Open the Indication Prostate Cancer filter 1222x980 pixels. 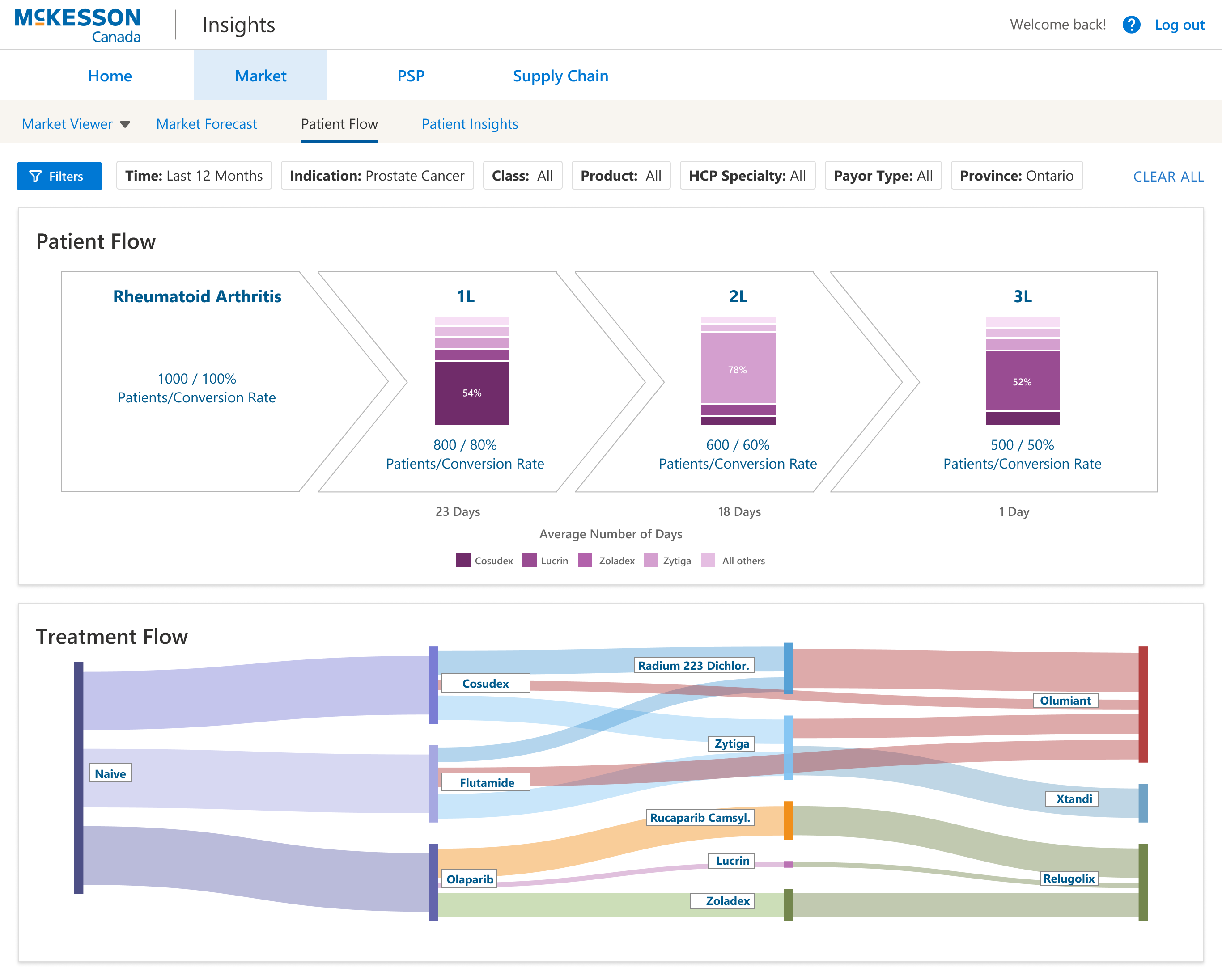(377, 176)
